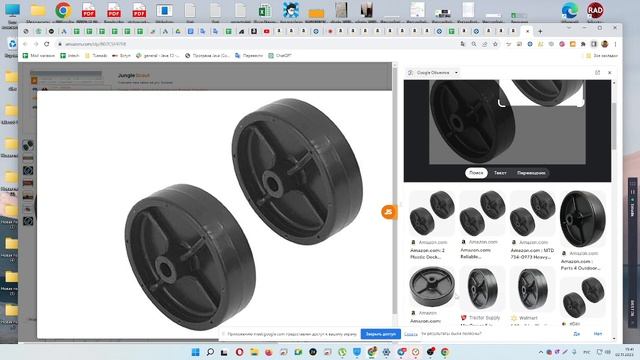Click the browser Back arrow
This screenshot has height=360, width=640.
tap(25, 44)
